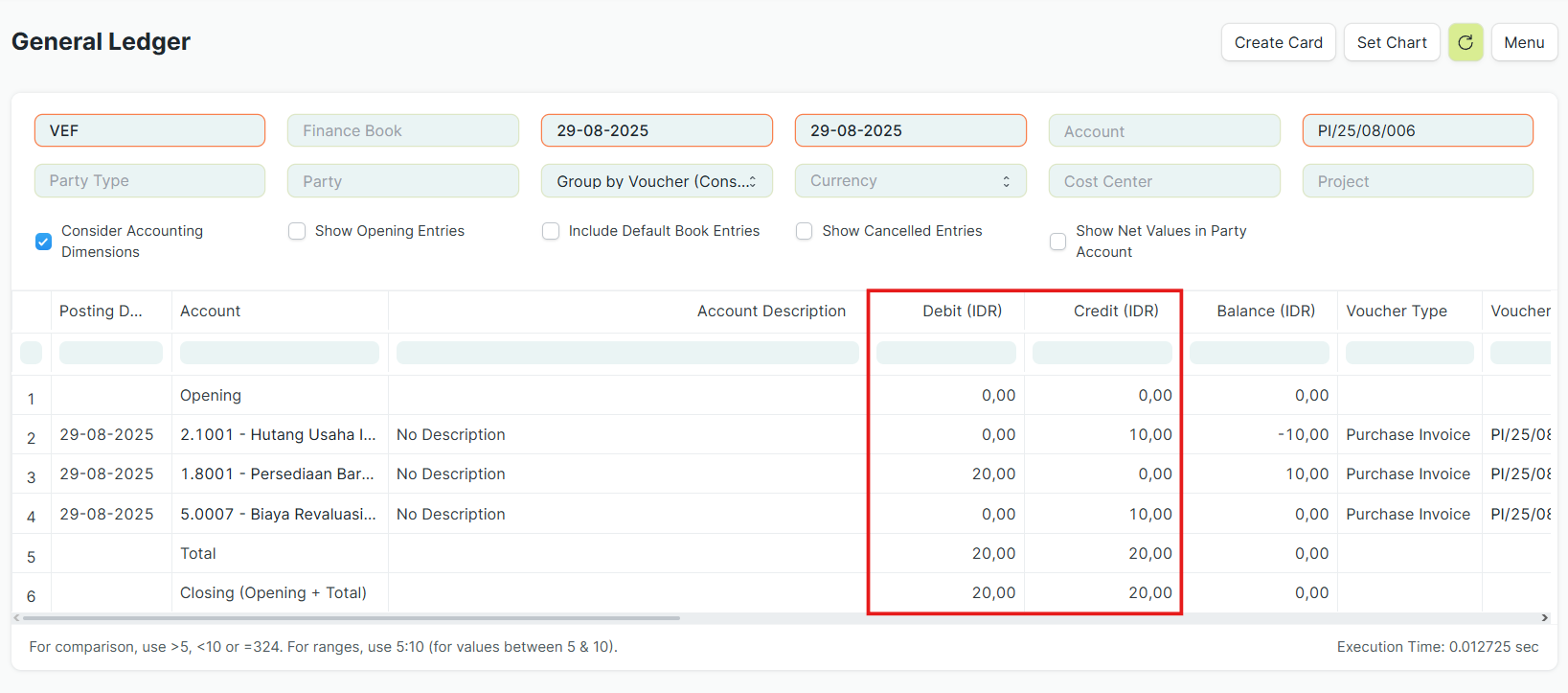Click the horizontal scrollbar below the table
Viewport: 1568px width, 693px height.
(x=352, y=618)
